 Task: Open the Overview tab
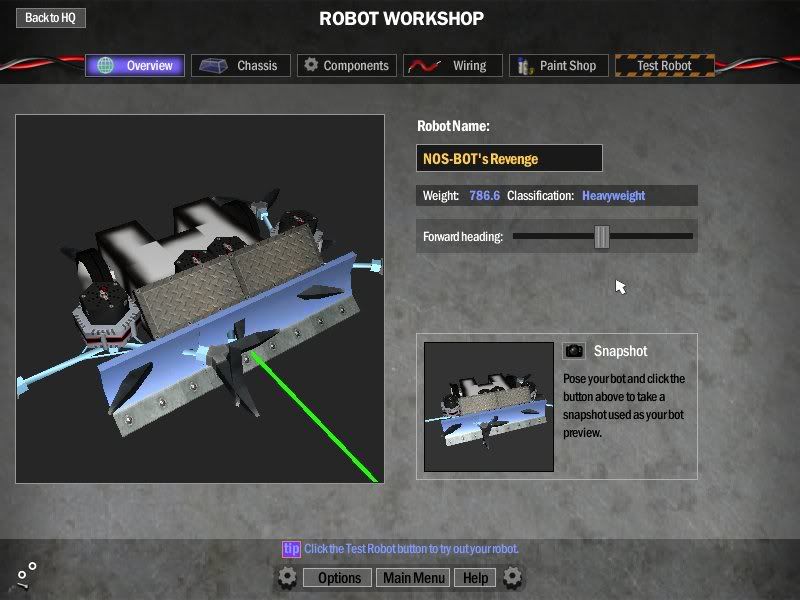point(135,66)
